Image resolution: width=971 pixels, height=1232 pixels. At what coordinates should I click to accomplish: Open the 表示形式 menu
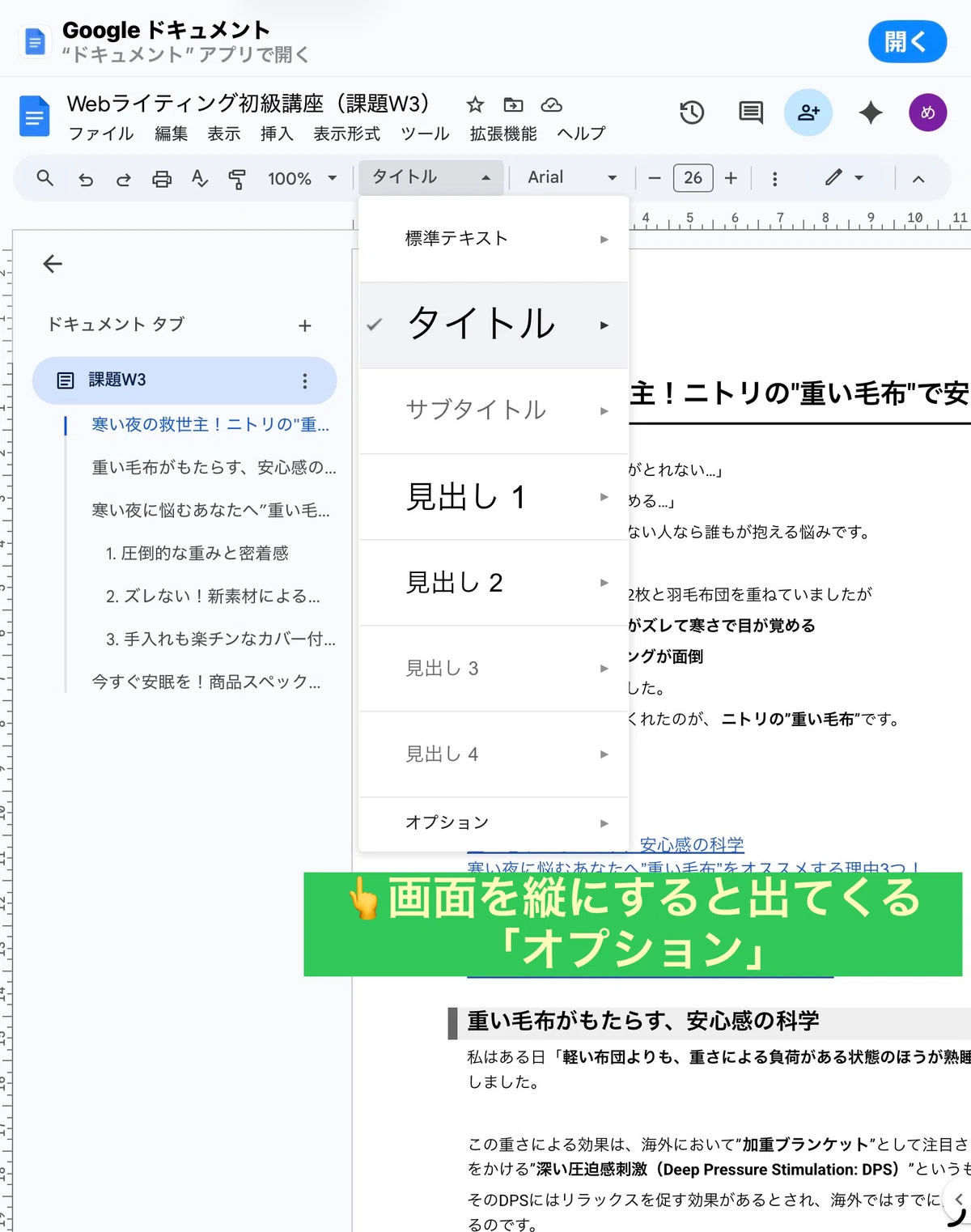346,134
